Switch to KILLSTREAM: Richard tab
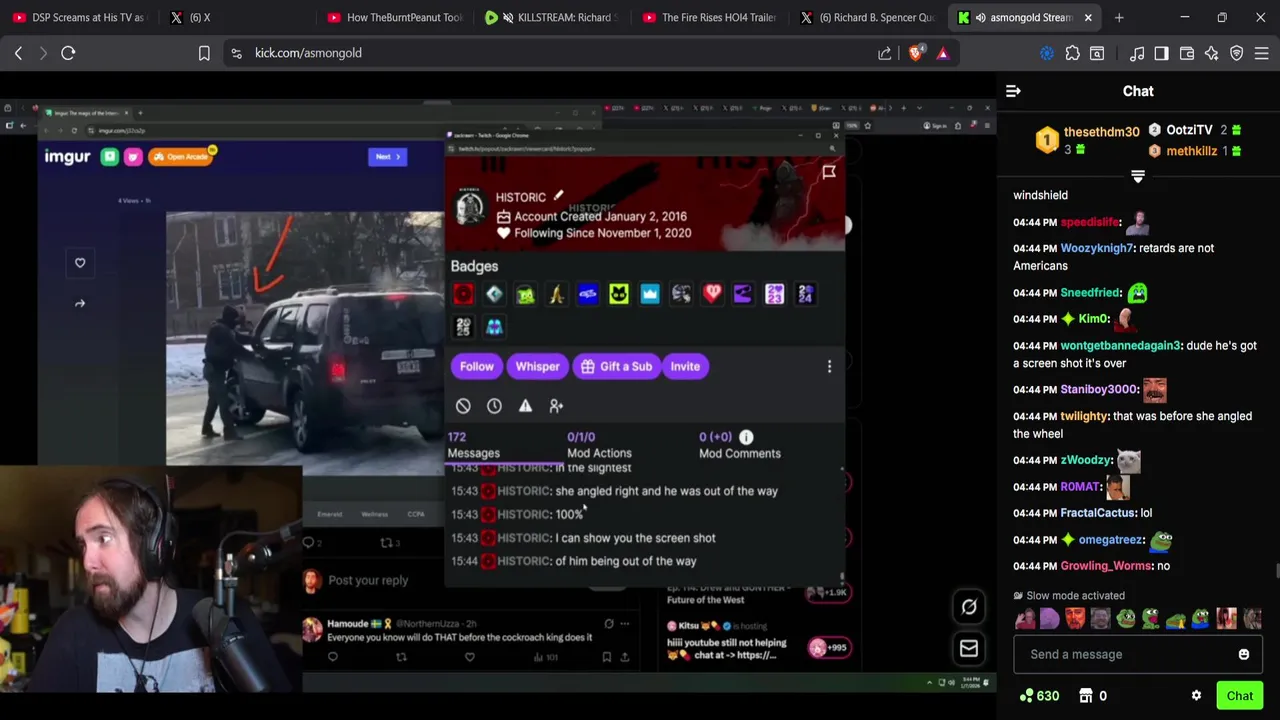 click(553, 17)
